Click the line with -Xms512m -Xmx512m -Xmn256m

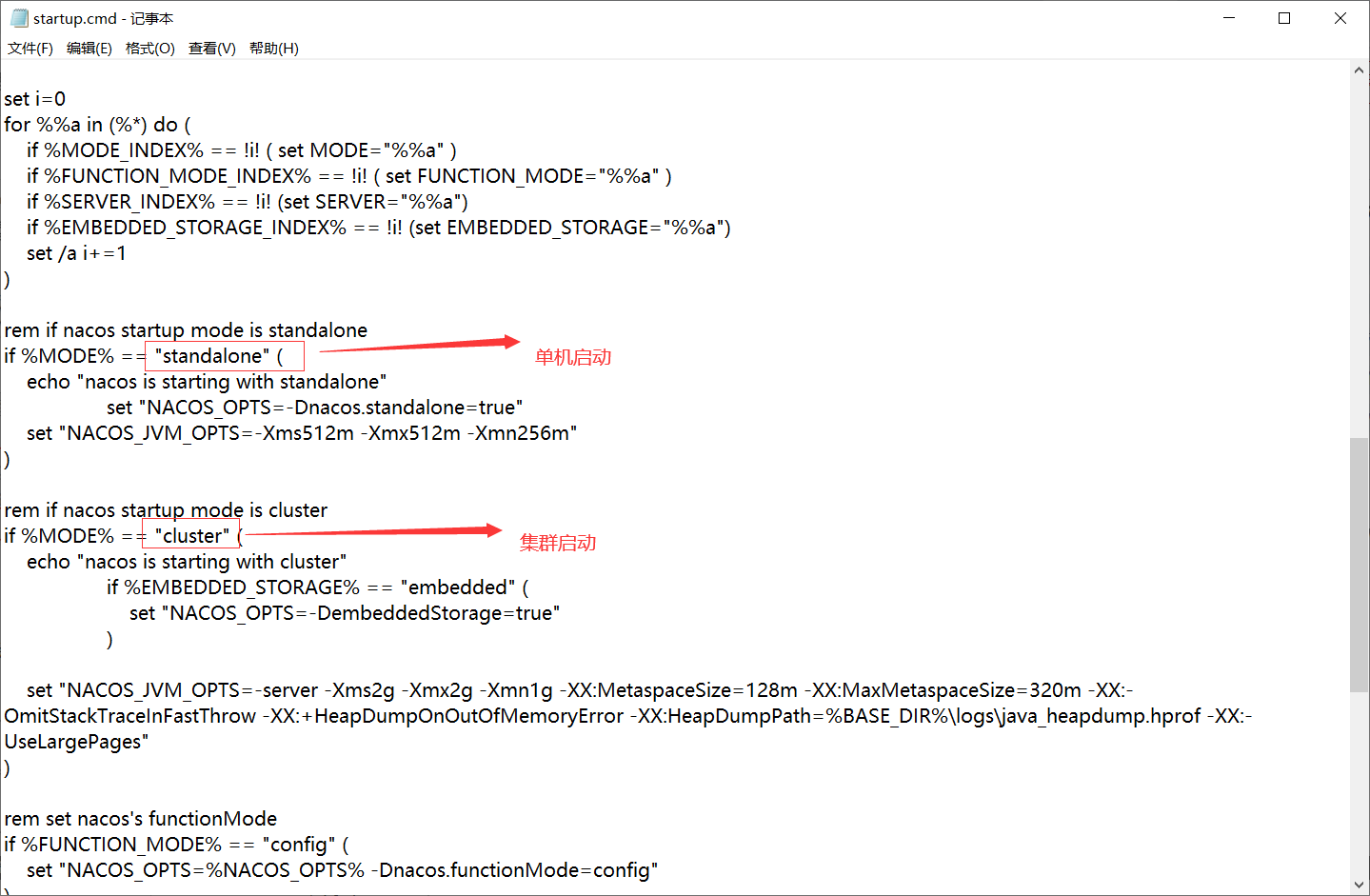click(x=302, y=433)
